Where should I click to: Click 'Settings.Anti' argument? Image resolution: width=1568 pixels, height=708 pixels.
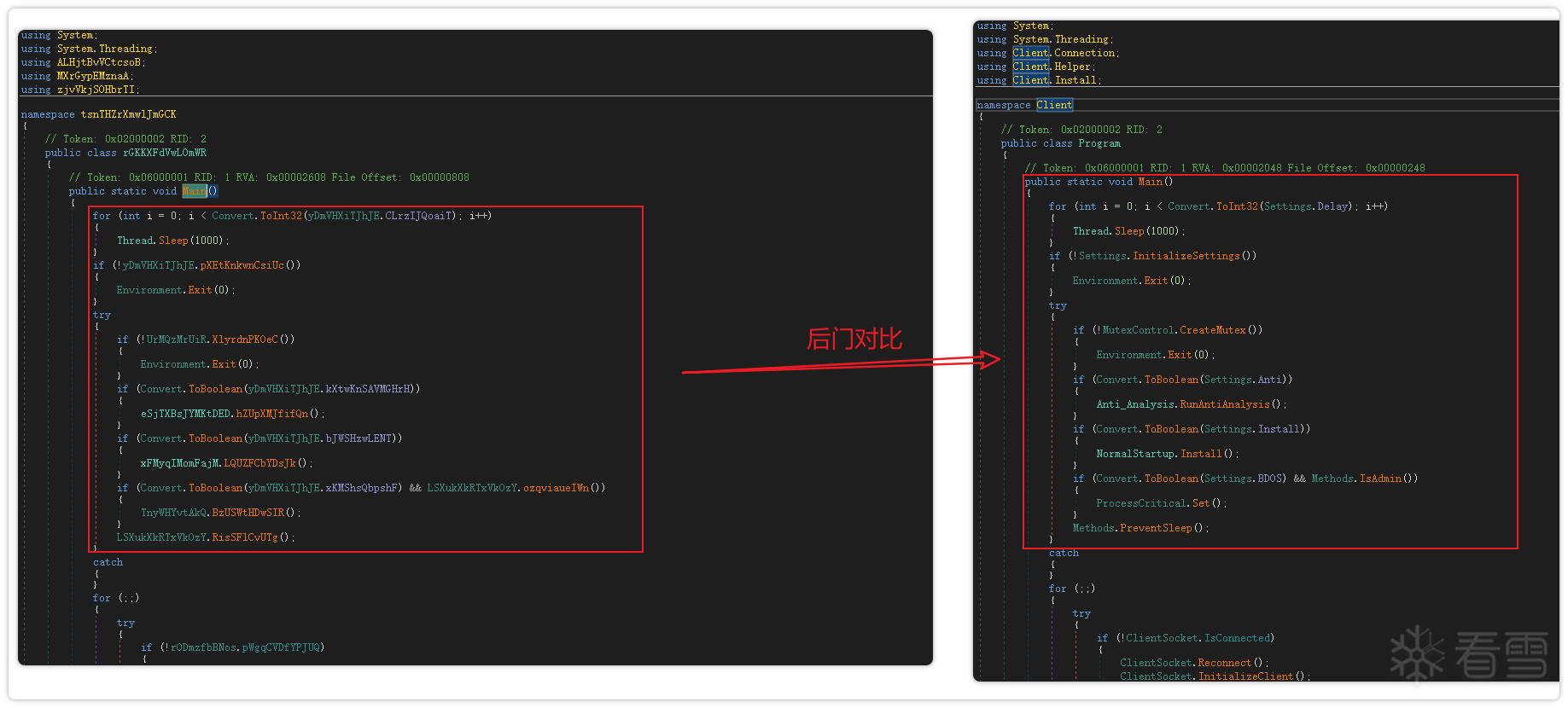[x=1244, y=380]
